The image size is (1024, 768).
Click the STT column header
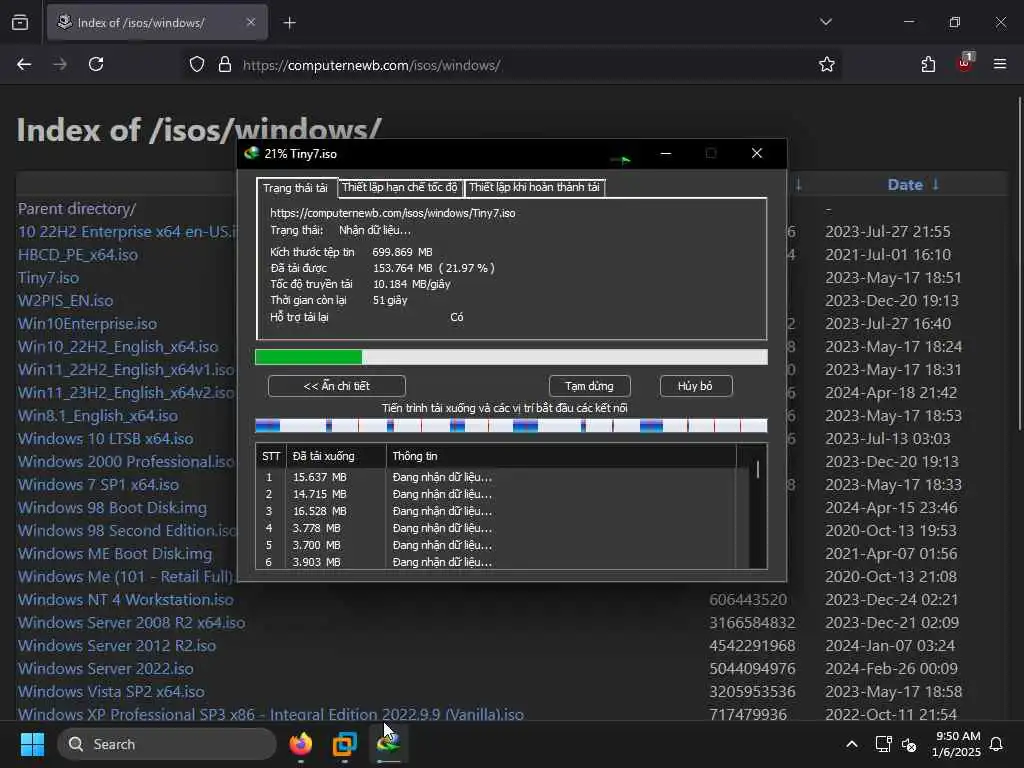(271, 456)
